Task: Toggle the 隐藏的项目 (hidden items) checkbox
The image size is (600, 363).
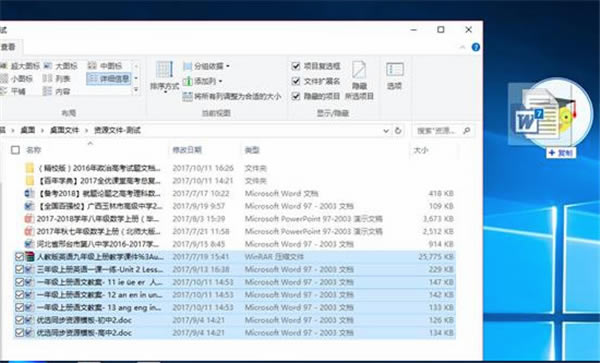Action: (x=316, y=96)
